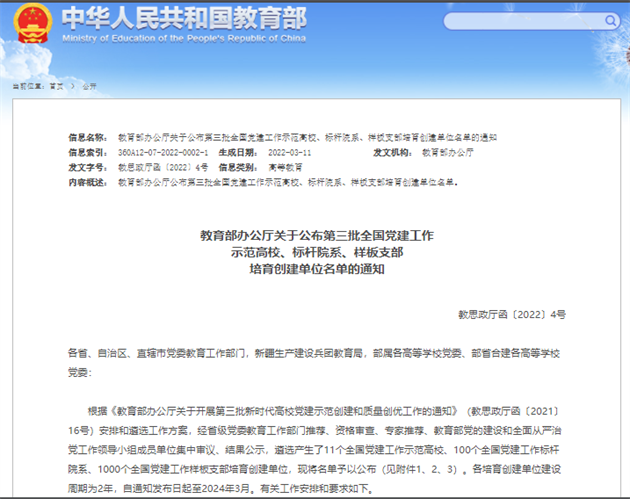Select the 内容概述 summary text

pyautogui.click(x=288, y=182)
